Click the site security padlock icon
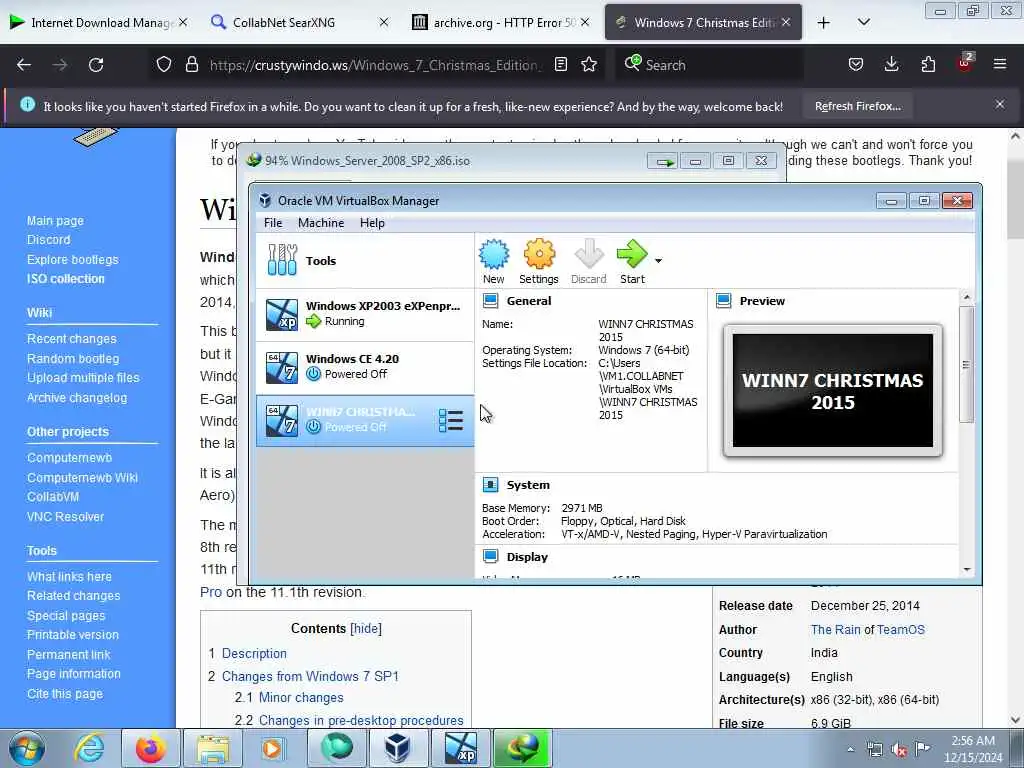The image size is (1024, 768). coord(191,65)
